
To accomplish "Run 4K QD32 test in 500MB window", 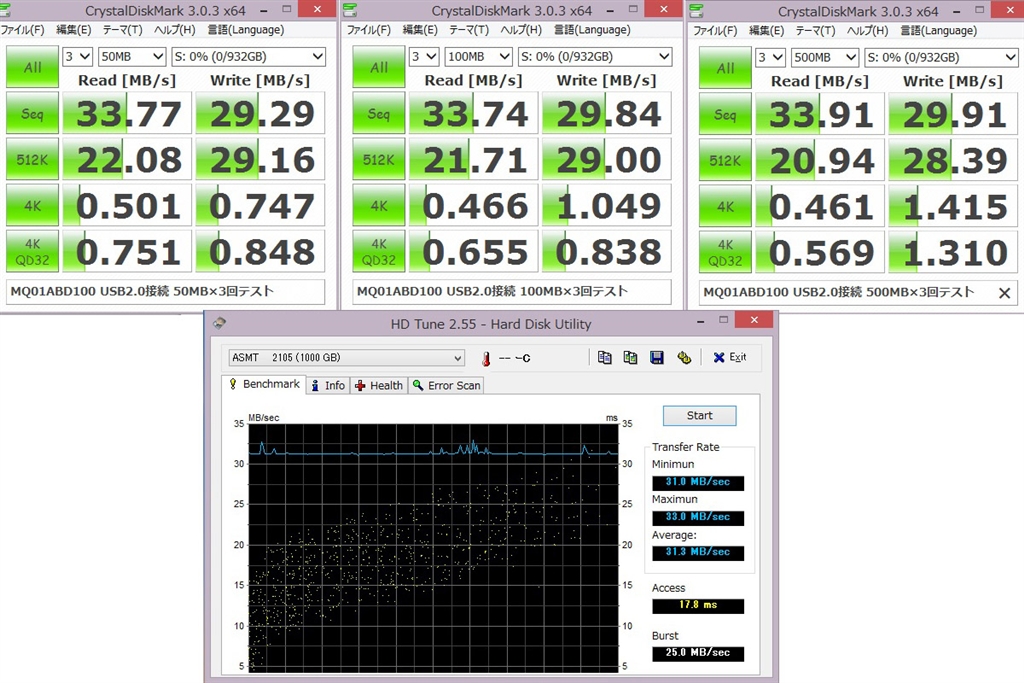I will (725, 252).
